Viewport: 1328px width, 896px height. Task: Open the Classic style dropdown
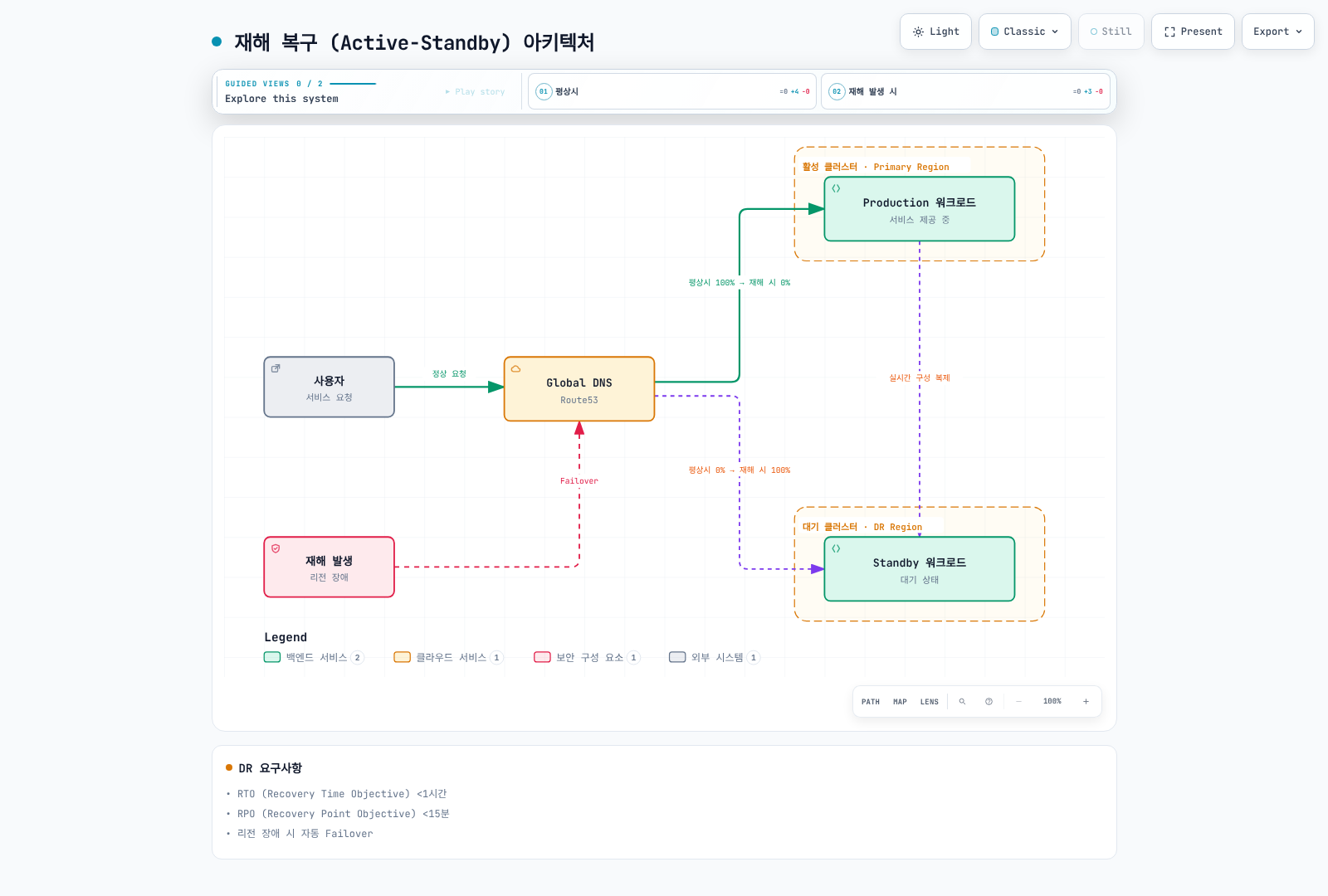coord(1024,32)
